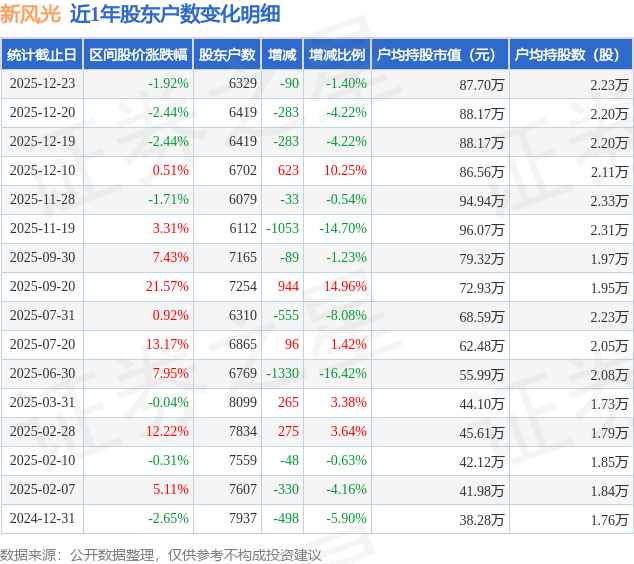Click the shares per holder value 1.76万
This screenshot has width=634, height=564.
(609, 520)
